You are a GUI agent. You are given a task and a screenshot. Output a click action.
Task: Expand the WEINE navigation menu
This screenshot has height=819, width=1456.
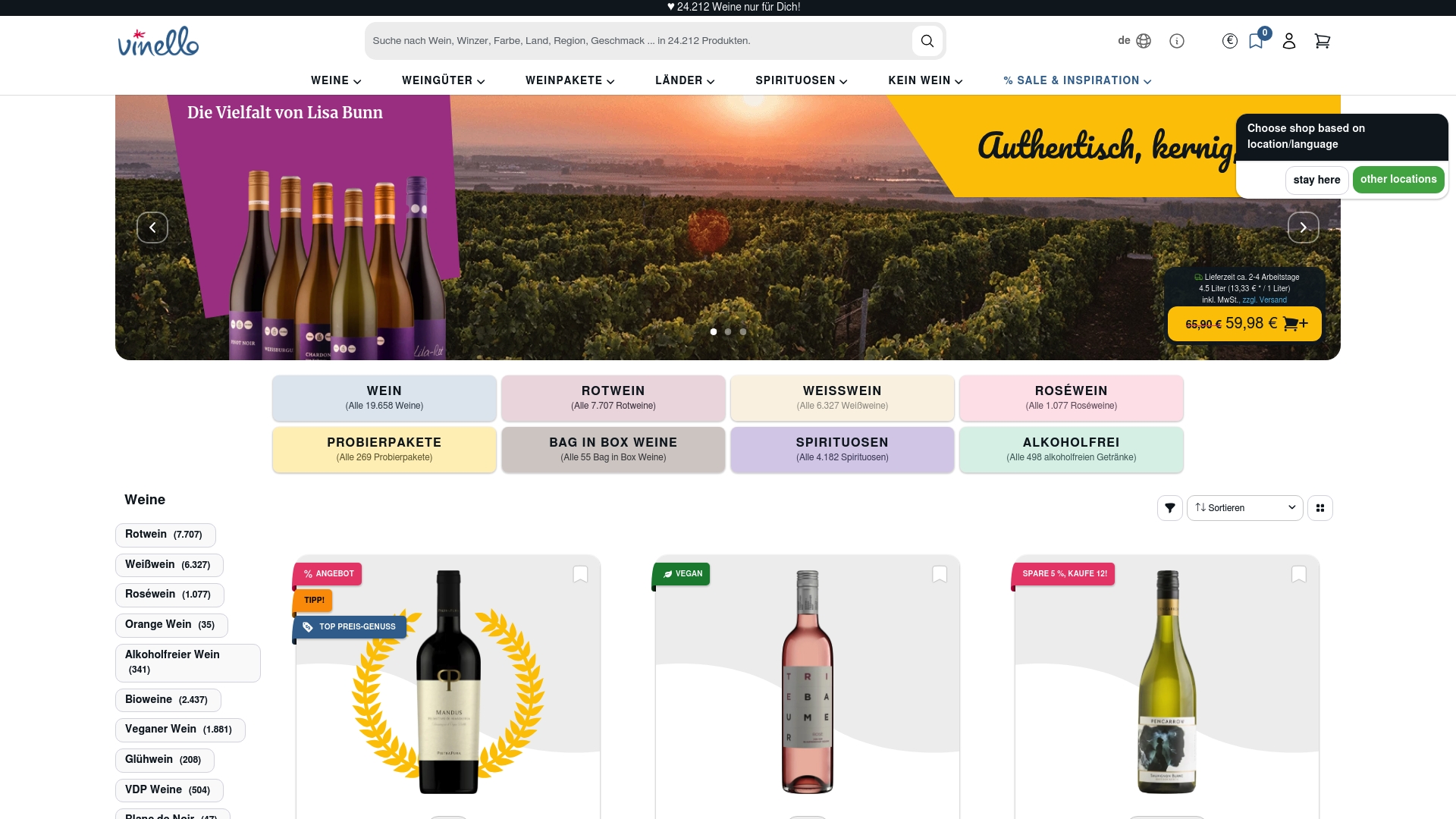[x=336, y=80]
